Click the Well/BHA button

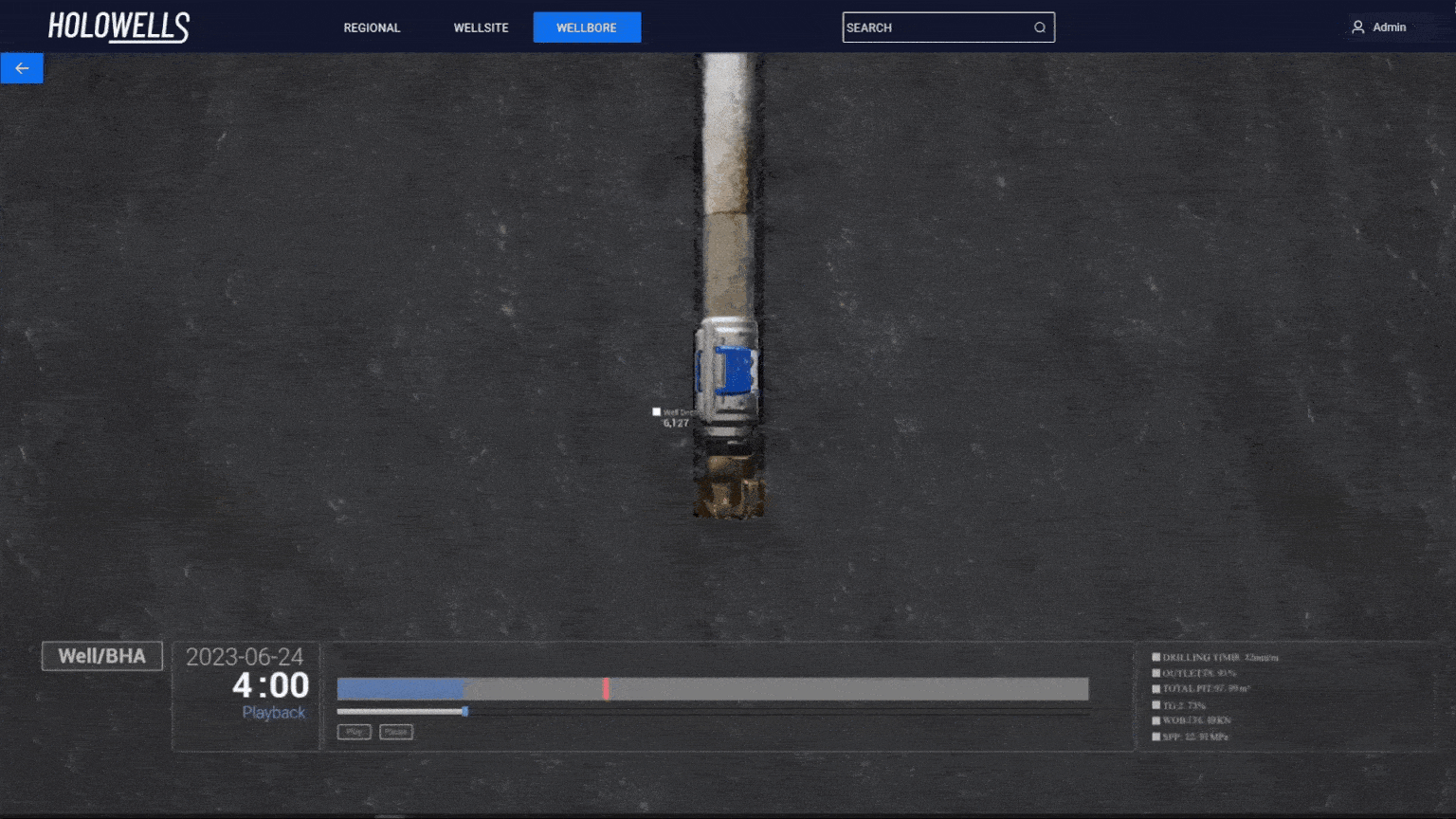click(x=102, y=656)
